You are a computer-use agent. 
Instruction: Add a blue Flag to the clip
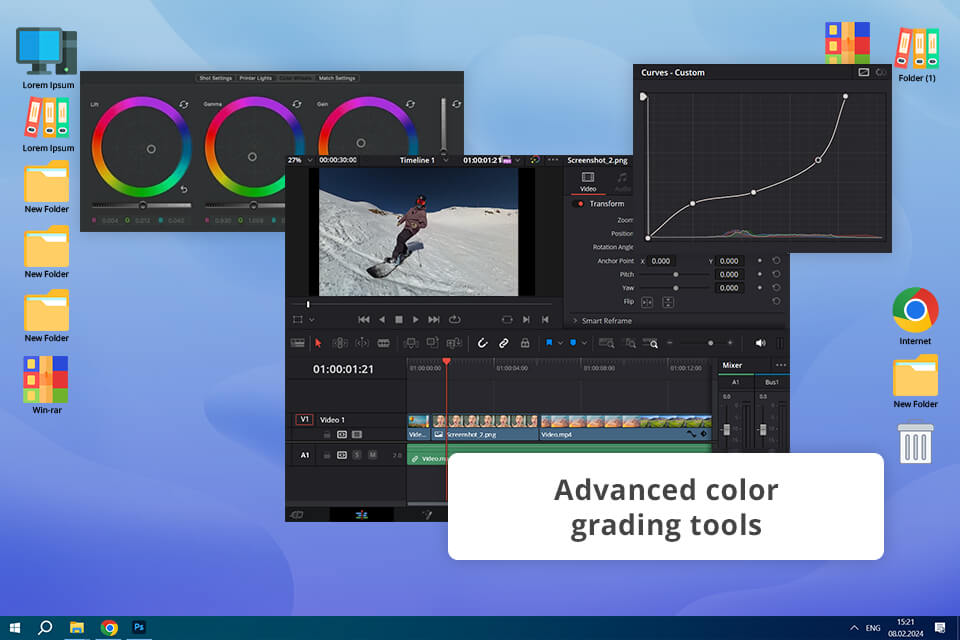549,343
